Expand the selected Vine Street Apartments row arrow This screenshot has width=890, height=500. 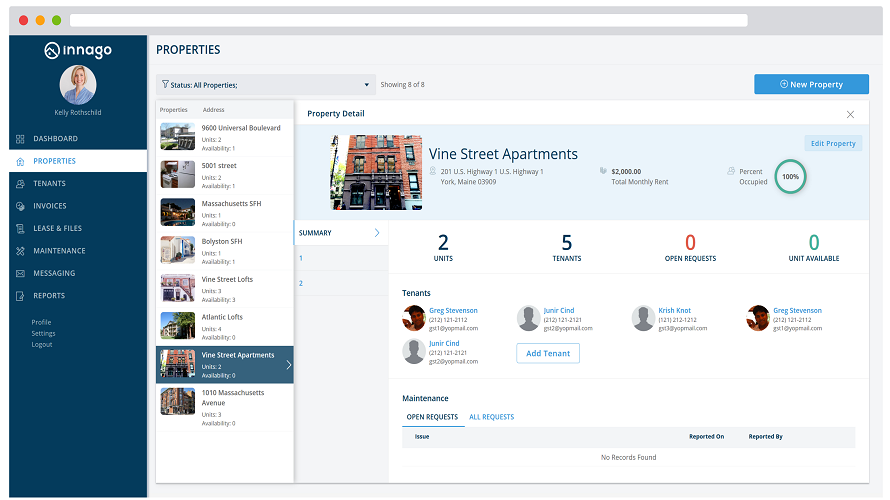(288, 365)
